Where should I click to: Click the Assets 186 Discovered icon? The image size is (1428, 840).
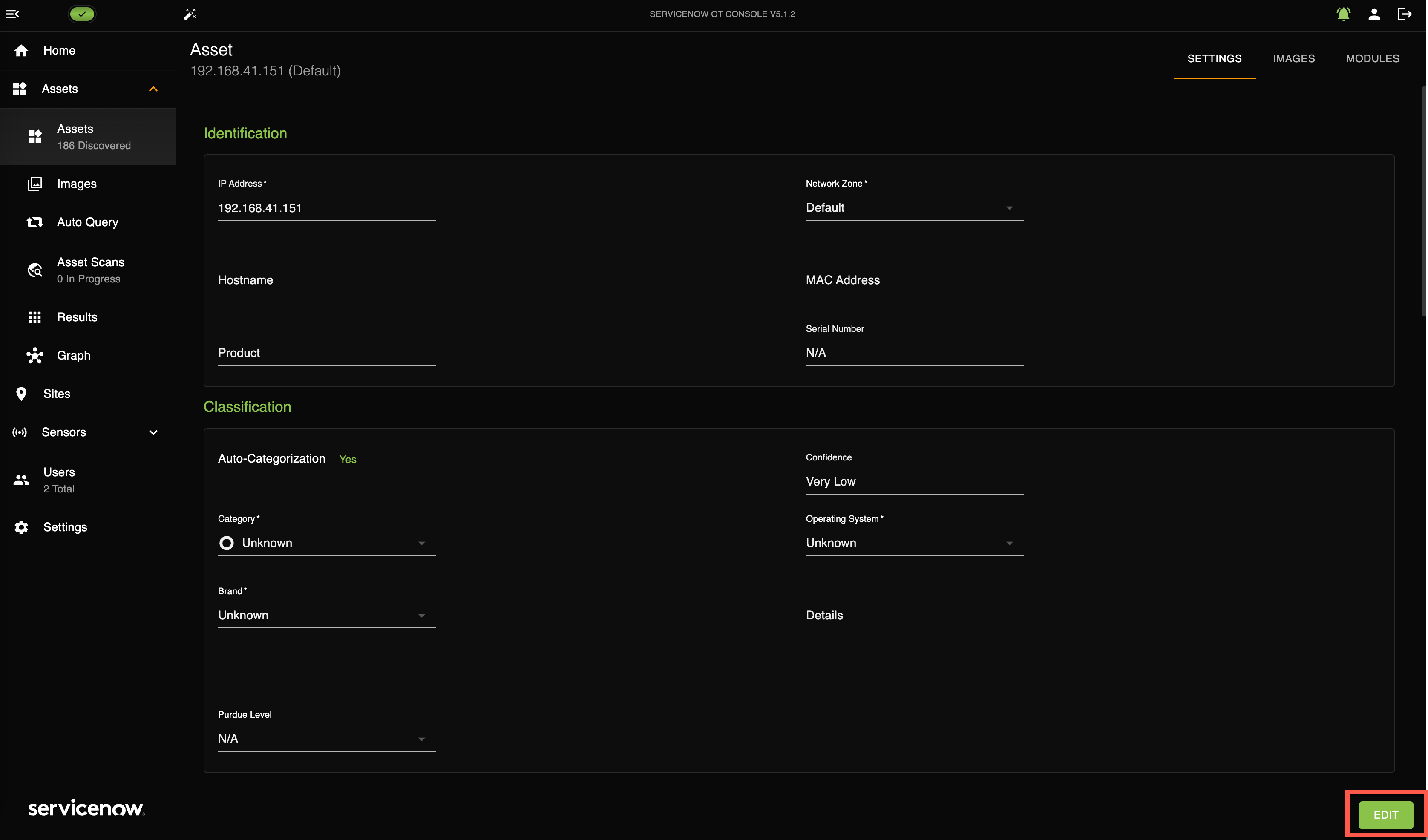(x=35, y=136)
